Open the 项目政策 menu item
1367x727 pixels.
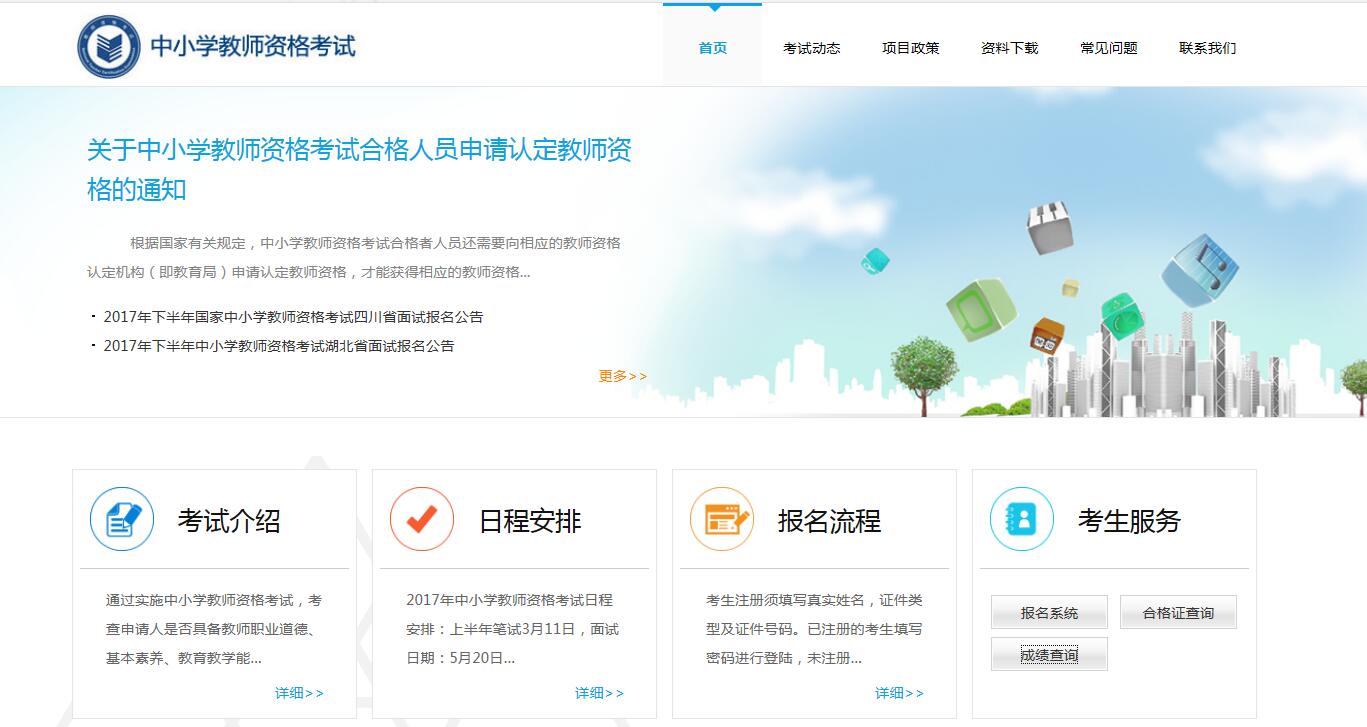click(912, 47)
